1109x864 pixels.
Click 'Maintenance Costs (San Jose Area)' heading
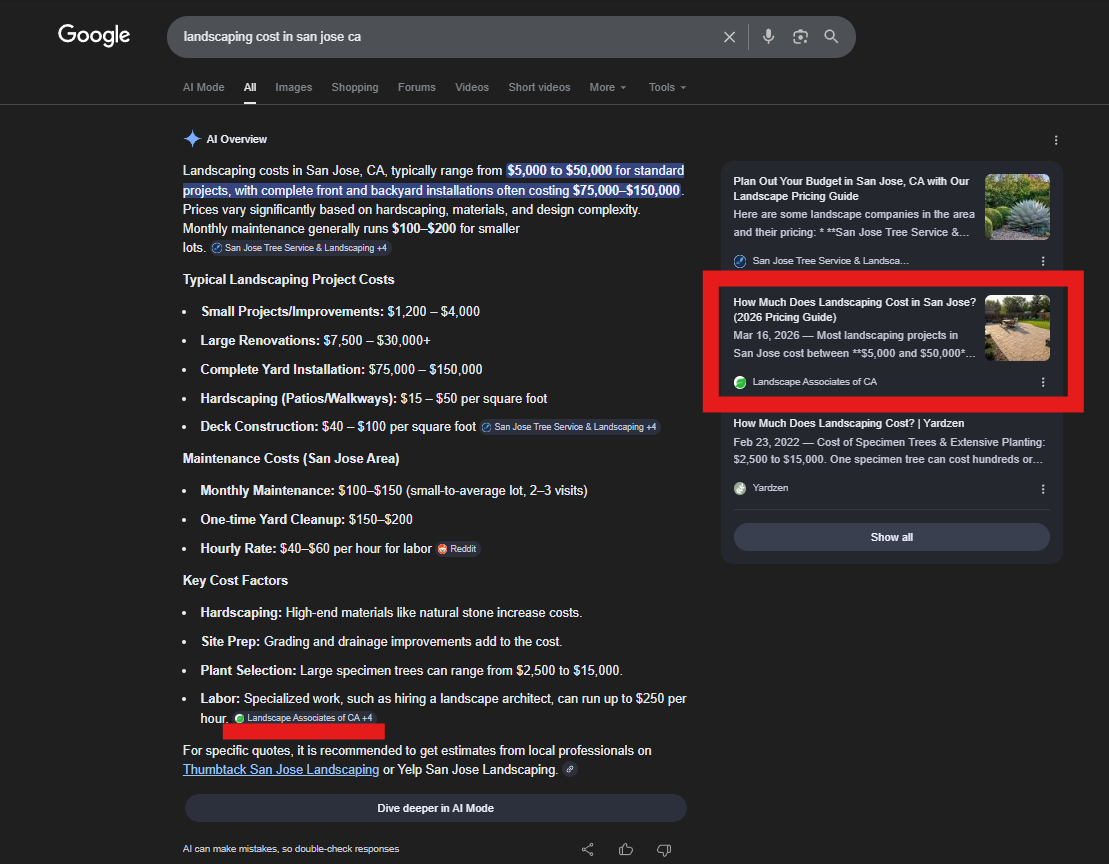[291, 458]
